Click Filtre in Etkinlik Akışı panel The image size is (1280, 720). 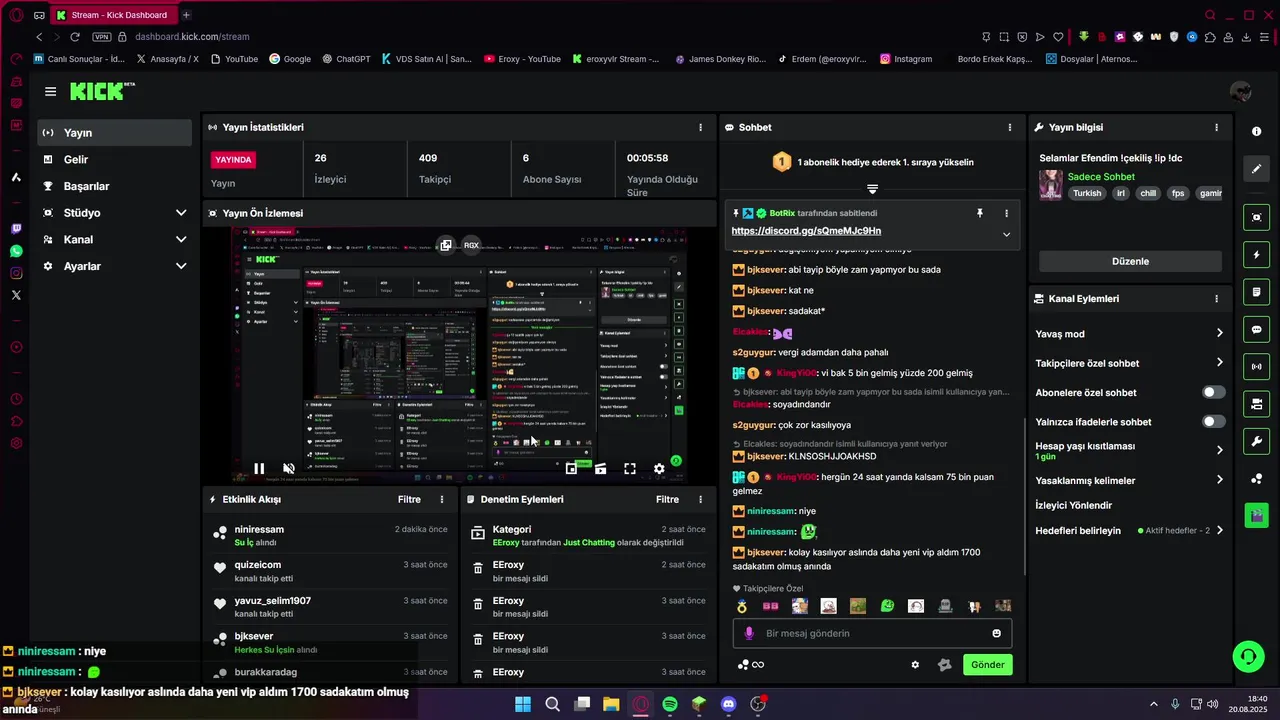click(409, 499)
